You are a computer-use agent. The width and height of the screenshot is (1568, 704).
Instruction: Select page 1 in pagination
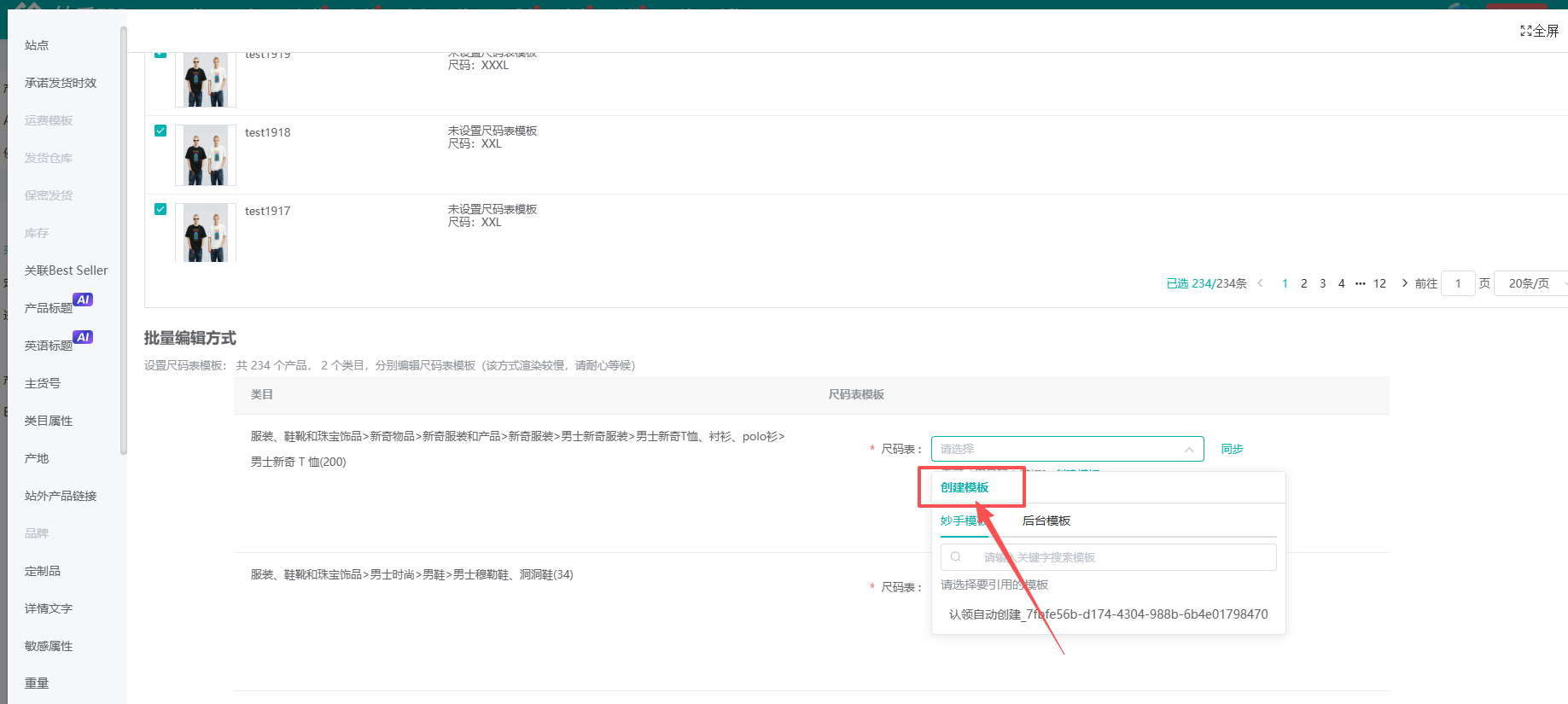click(1285, 283)
